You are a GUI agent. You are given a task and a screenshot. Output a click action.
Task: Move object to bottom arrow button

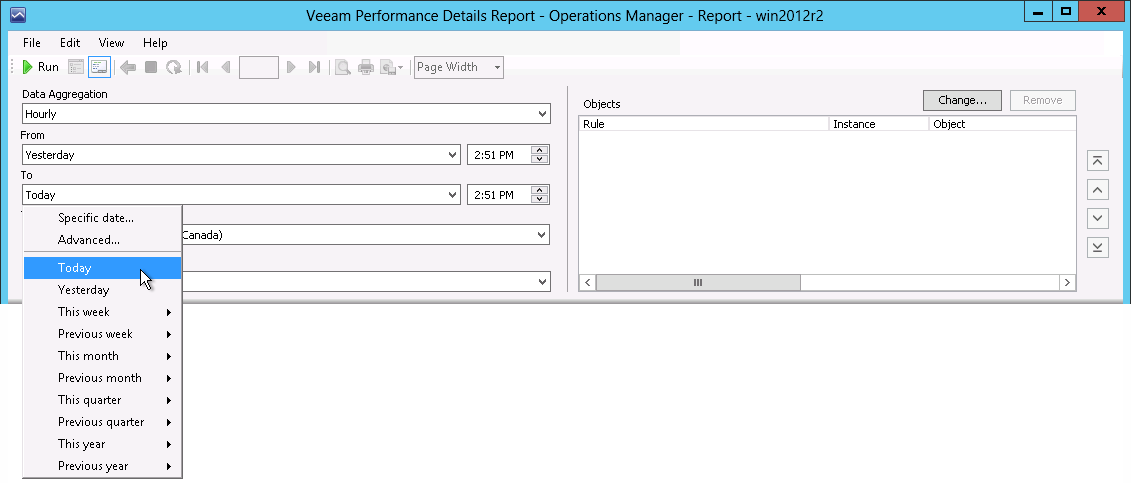1097,247
